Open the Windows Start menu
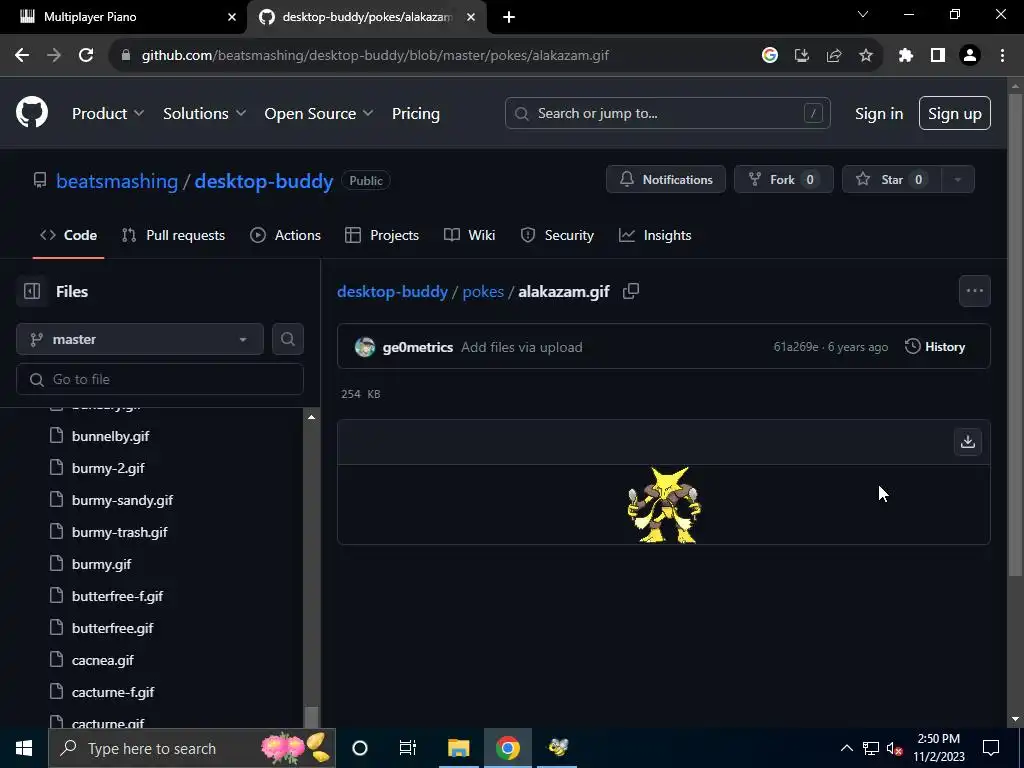This screenshot has width=1024, height=768. tap(24, 748)
